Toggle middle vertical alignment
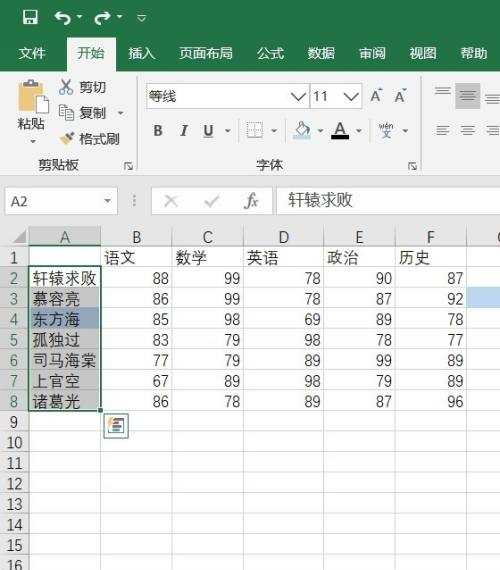This screenshot has height=570, width=500. pyautogui.click(x=468, y=96)
